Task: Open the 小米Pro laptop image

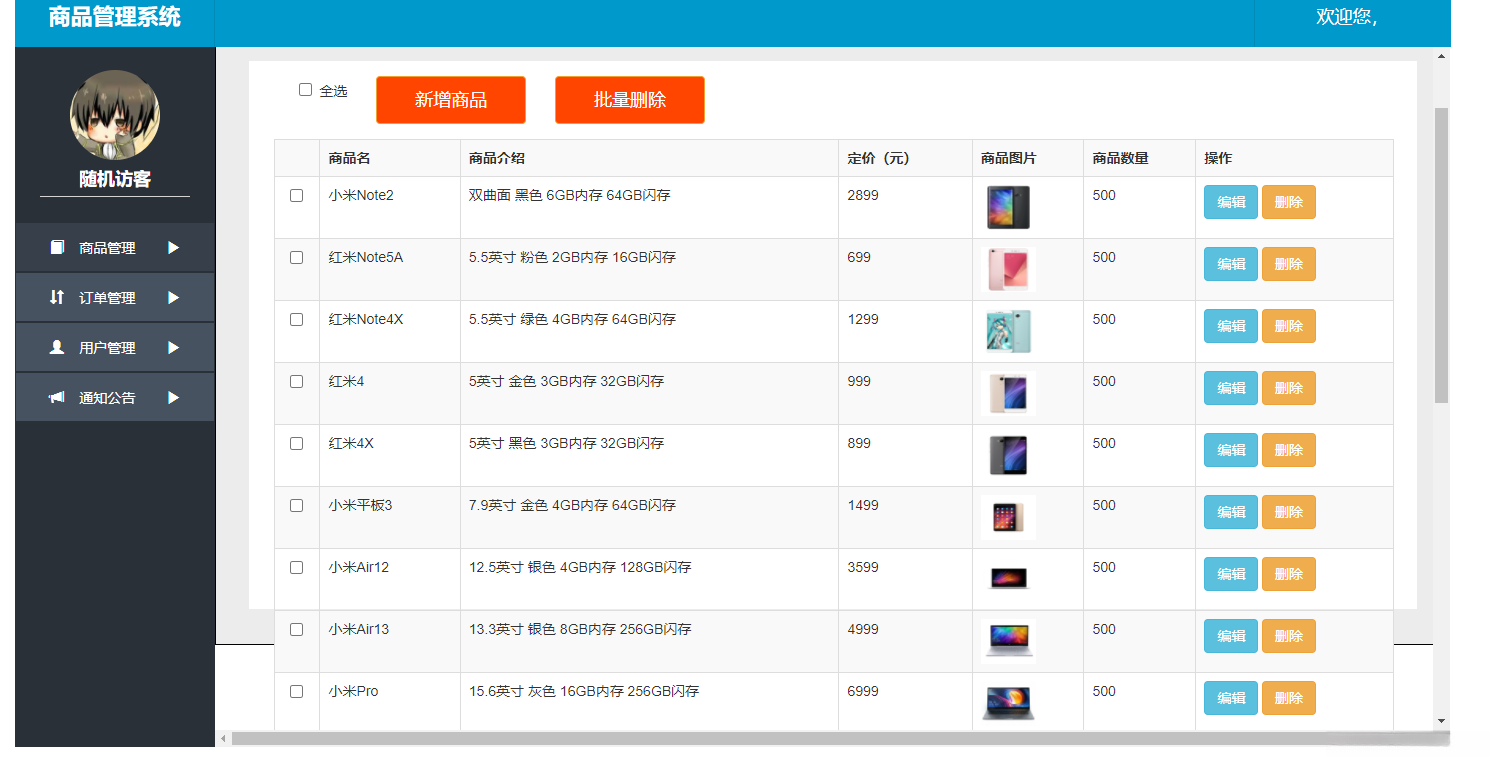Action: [1008, 703]
